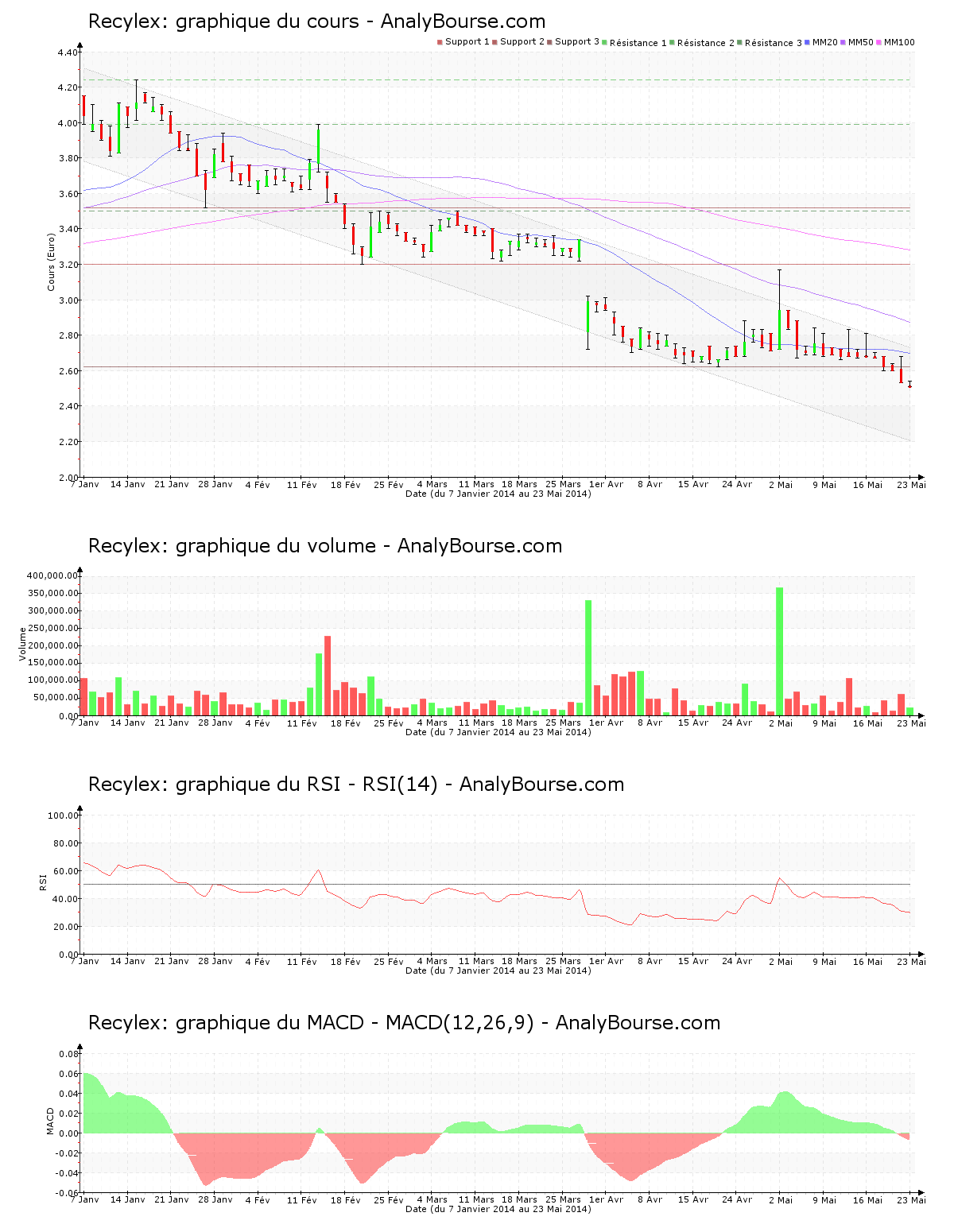Click the 'MACD' y-axis label
Image resolution: width=954 pixels, height=1232 pixels.
pyautogui.click(x=51, y=1122)
